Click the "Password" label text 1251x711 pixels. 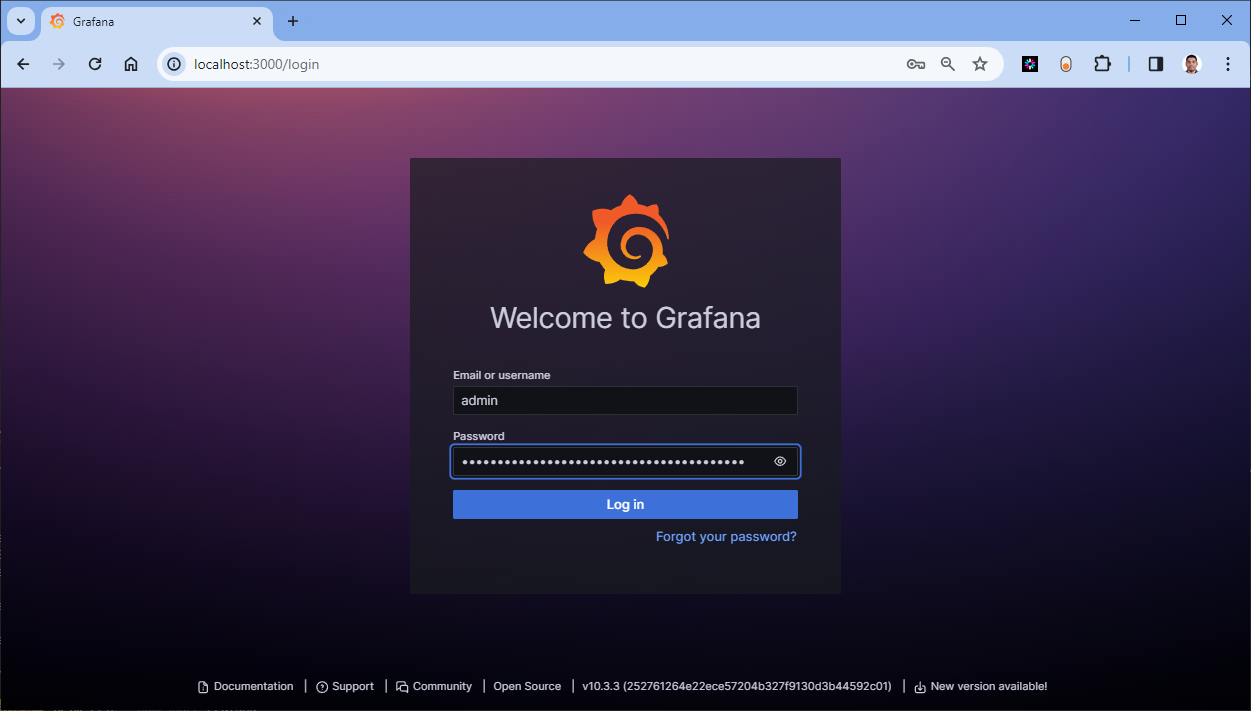coord(479,436)
